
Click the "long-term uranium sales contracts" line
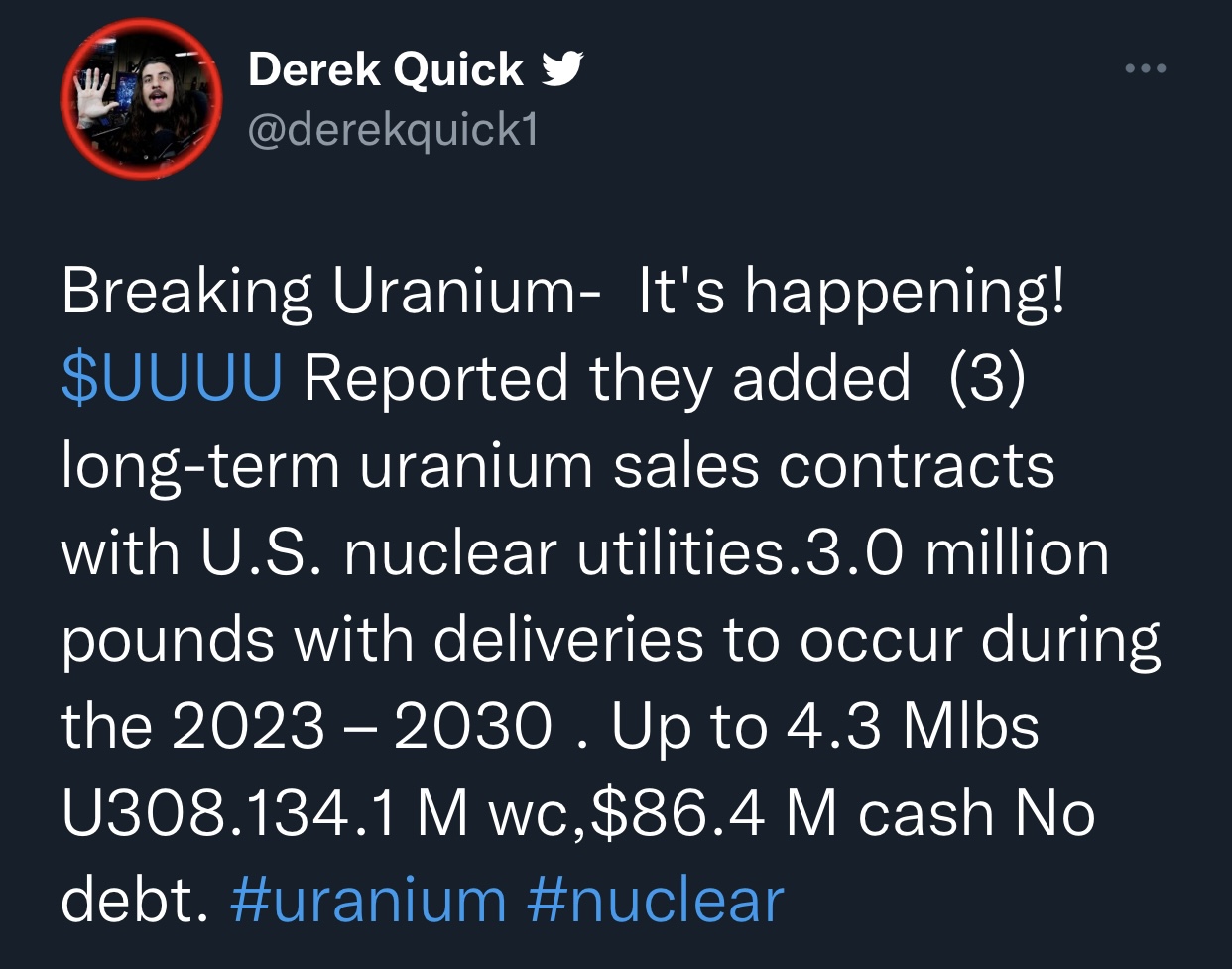tap(558, 465)
